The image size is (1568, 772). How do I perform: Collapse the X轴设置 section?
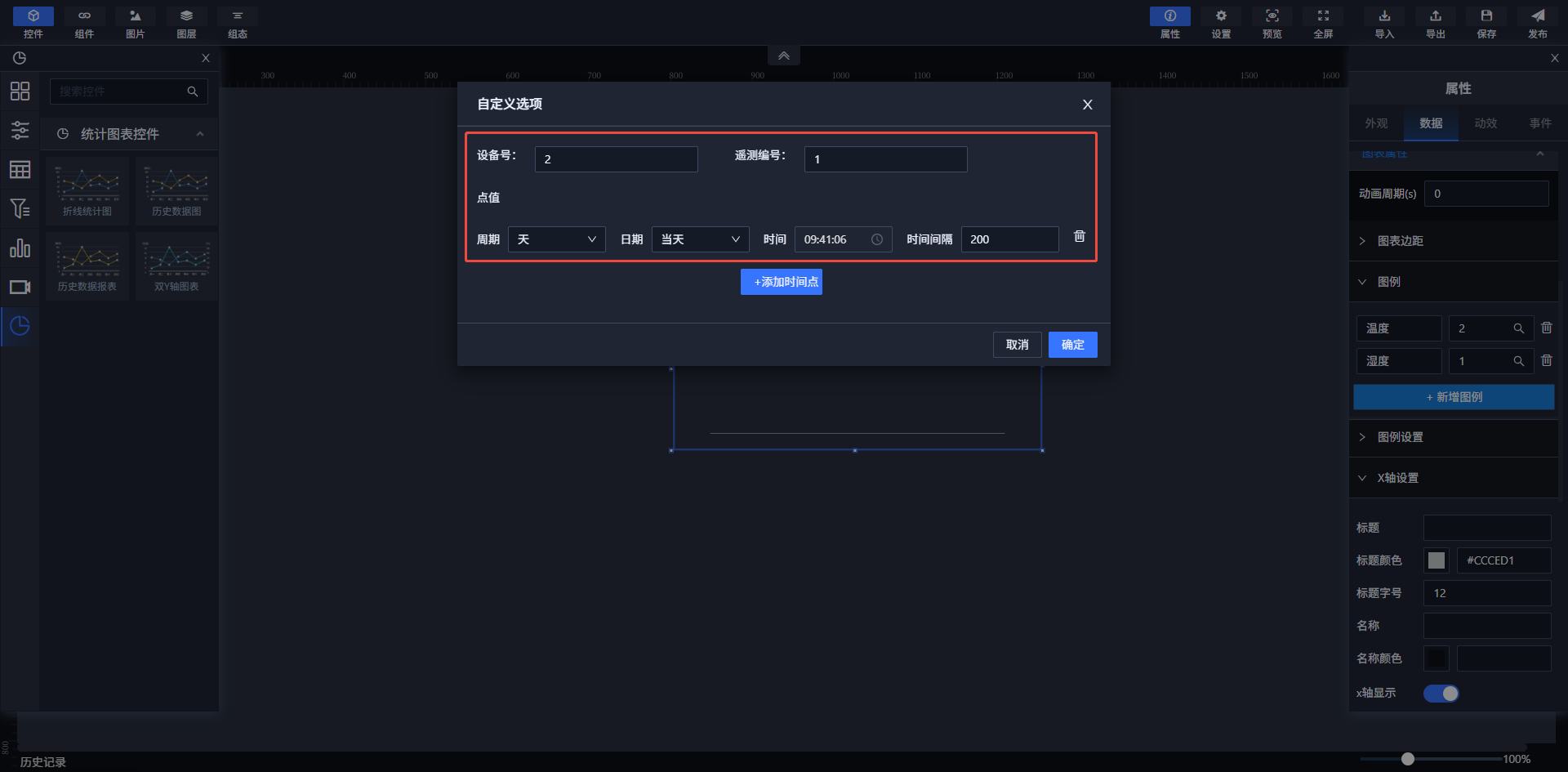pos(1454,478)
